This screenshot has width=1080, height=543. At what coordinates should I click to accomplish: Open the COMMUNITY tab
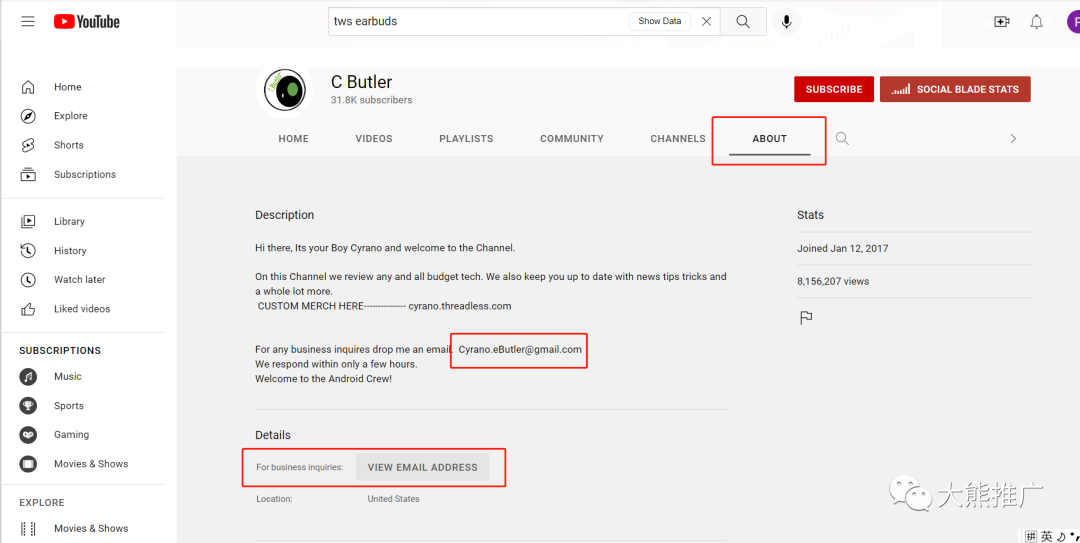(572, 139)
